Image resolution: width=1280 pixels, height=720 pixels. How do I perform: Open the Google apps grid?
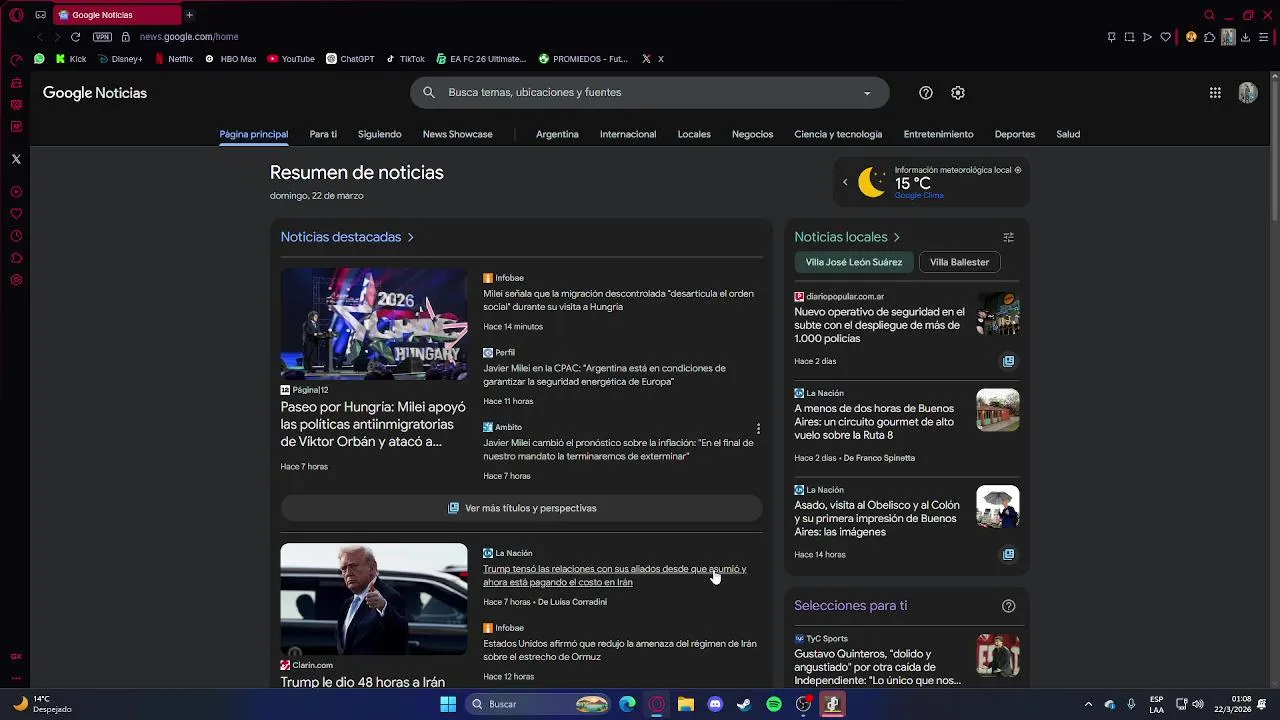pyautogui.click(x=1215, y=93)
